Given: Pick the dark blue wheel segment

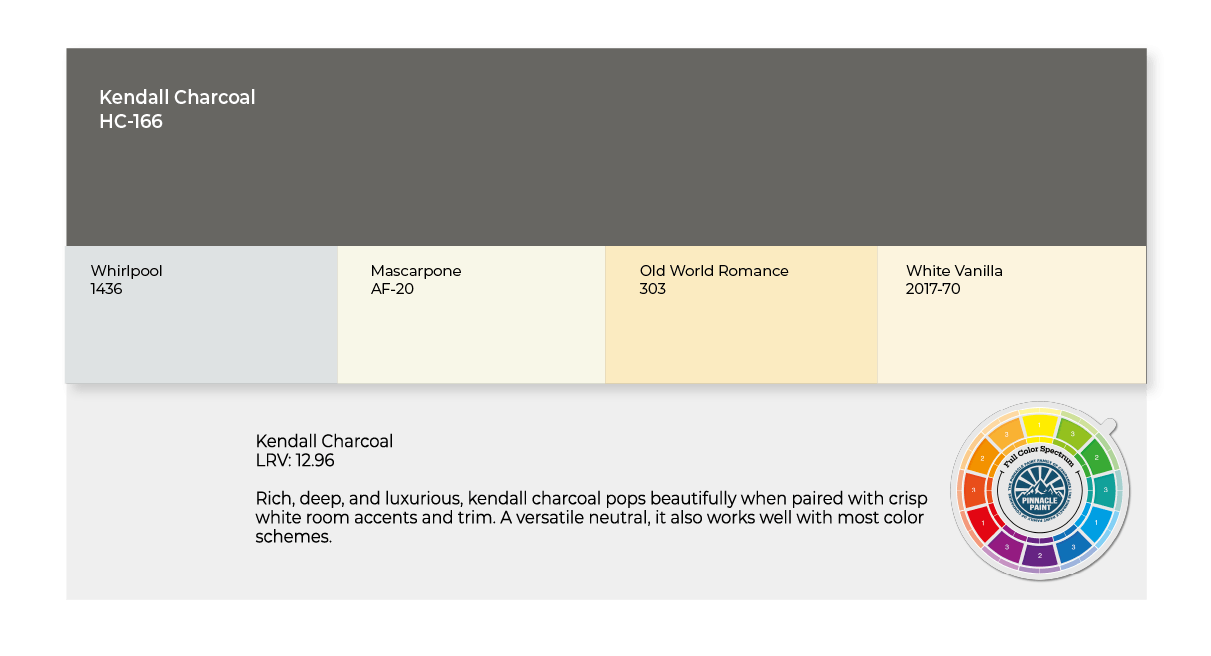Looking at the screenshot, I should coord(1073,546).
